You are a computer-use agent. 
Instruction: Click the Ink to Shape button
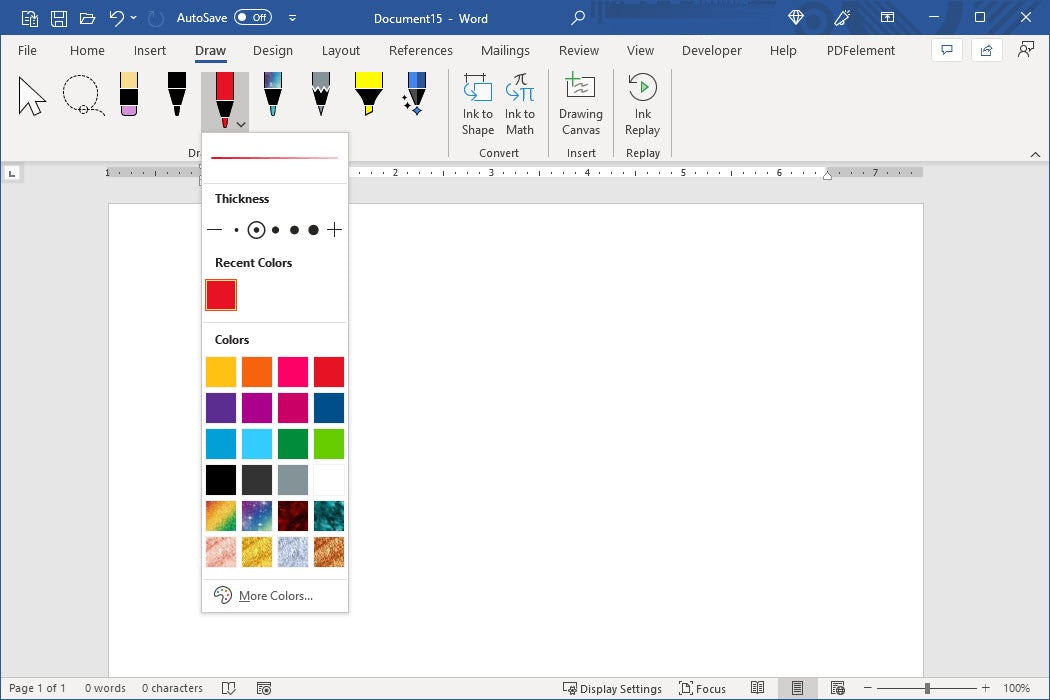[478, 104]
